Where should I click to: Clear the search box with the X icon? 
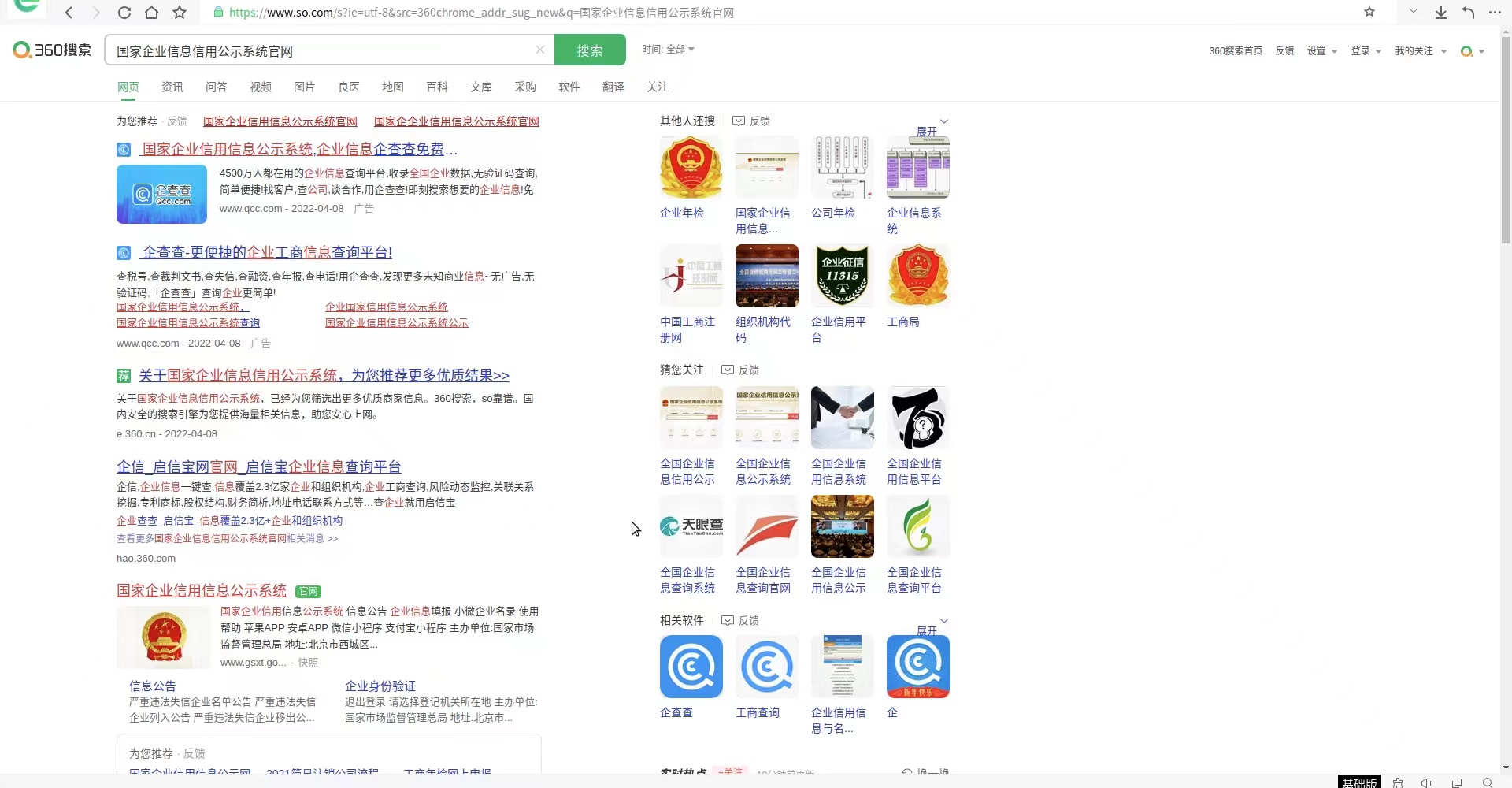540,50
